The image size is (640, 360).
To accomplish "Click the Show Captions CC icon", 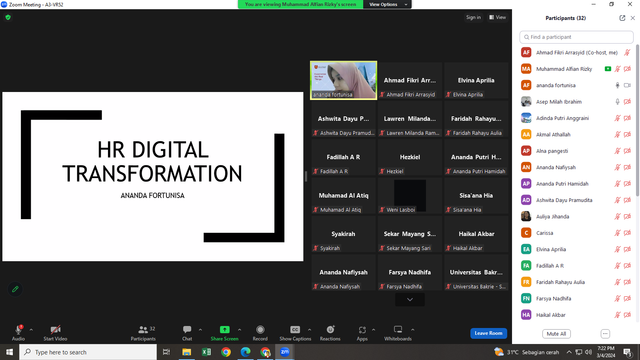I will pyautogui.click(x=295, y=329).
